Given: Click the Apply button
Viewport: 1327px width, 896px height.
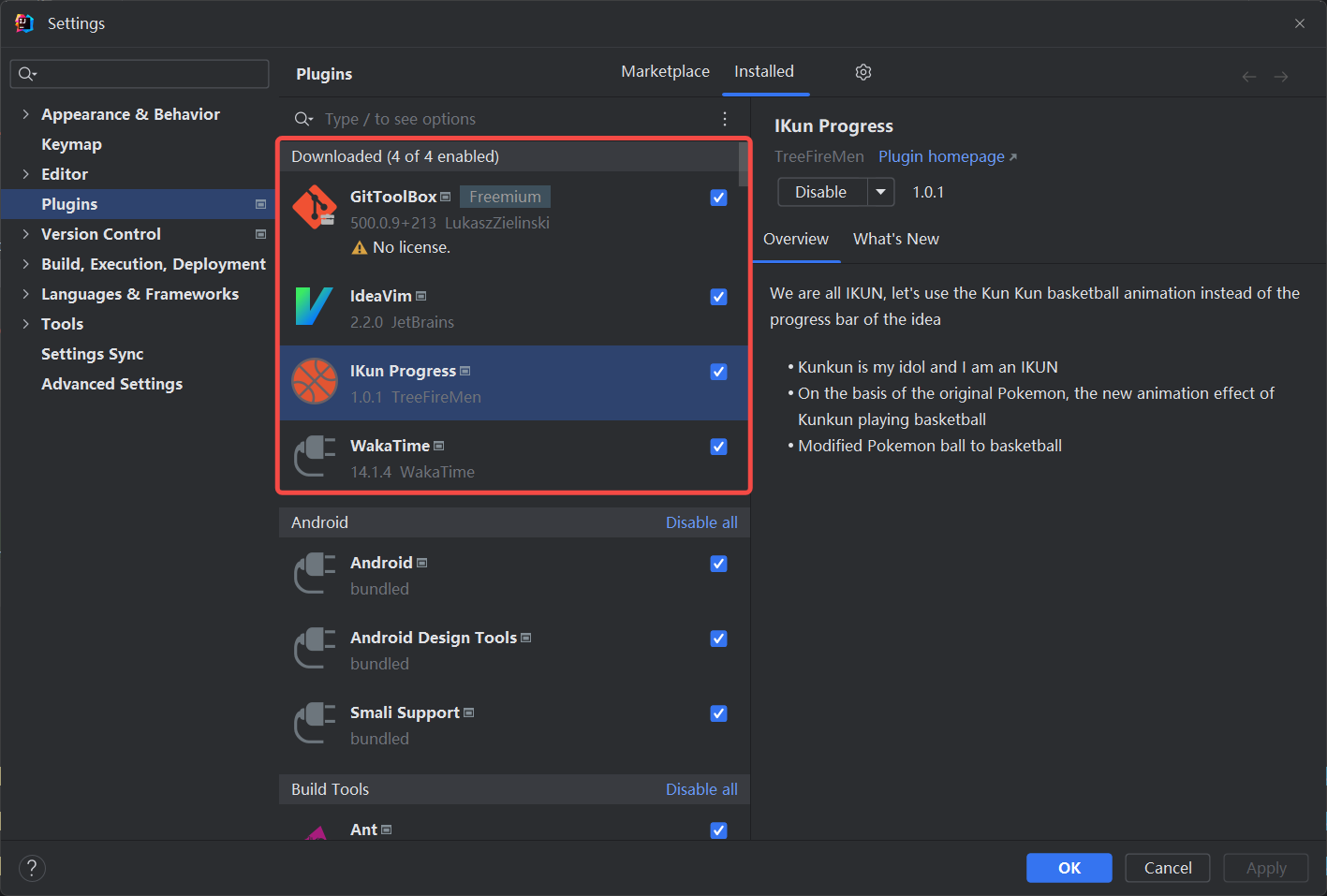Looking at the screenshot, I should pos(1266,868).
